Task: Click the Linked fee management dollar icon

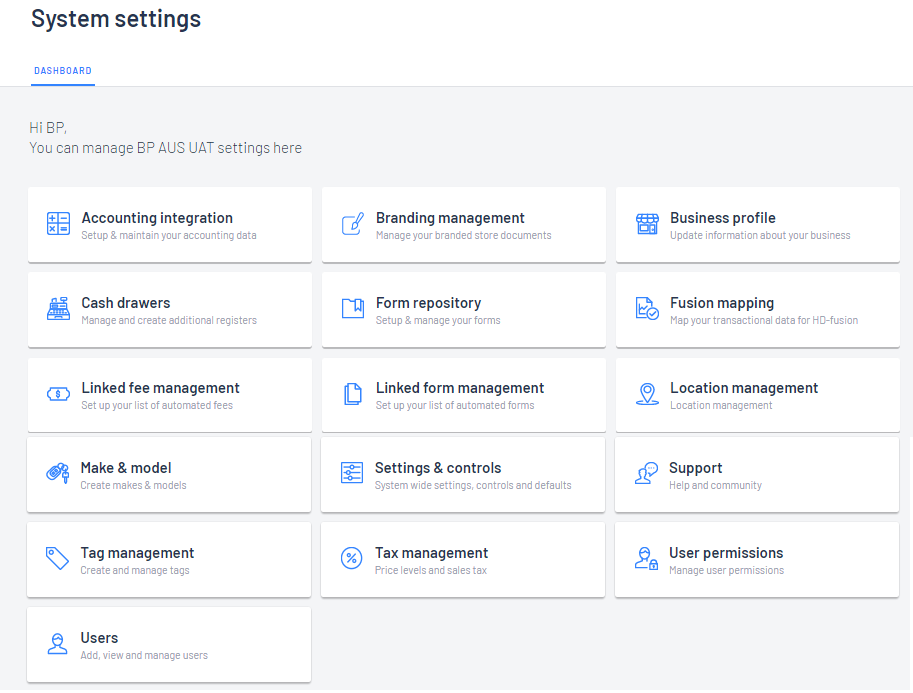Action: (x=58, y=394)
